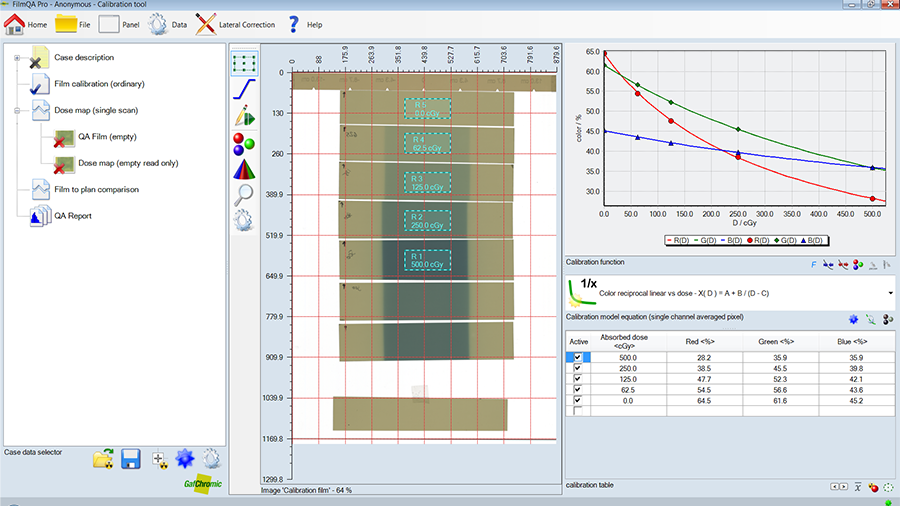Click the rainbow cone color map icon

(244, 168)
